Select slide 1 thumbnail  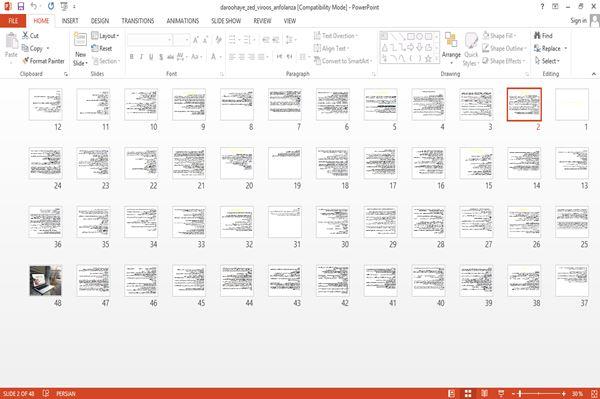(572, 104)
